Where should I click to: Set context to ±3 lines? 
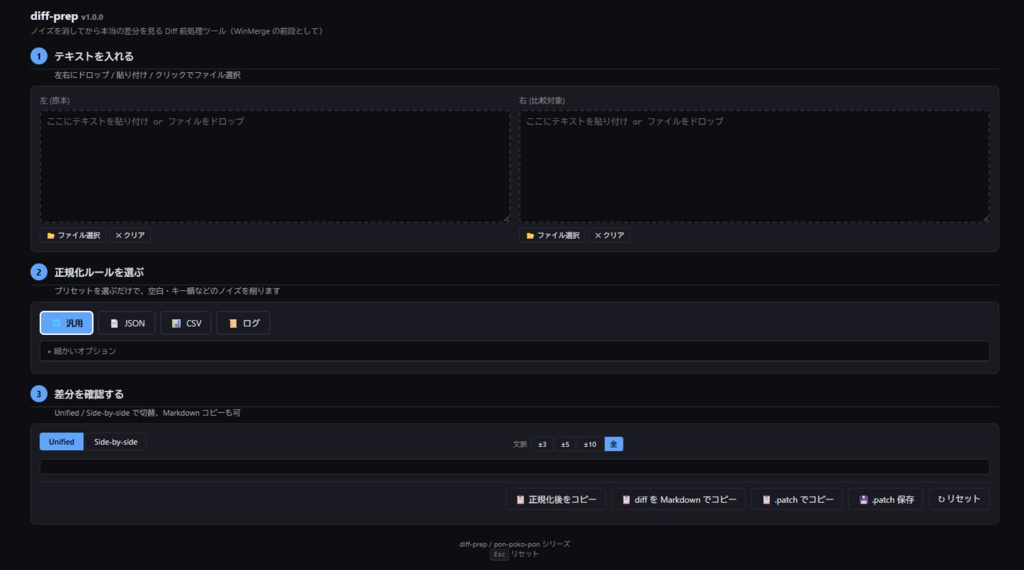pyautogui.click(x=542, y=444)
